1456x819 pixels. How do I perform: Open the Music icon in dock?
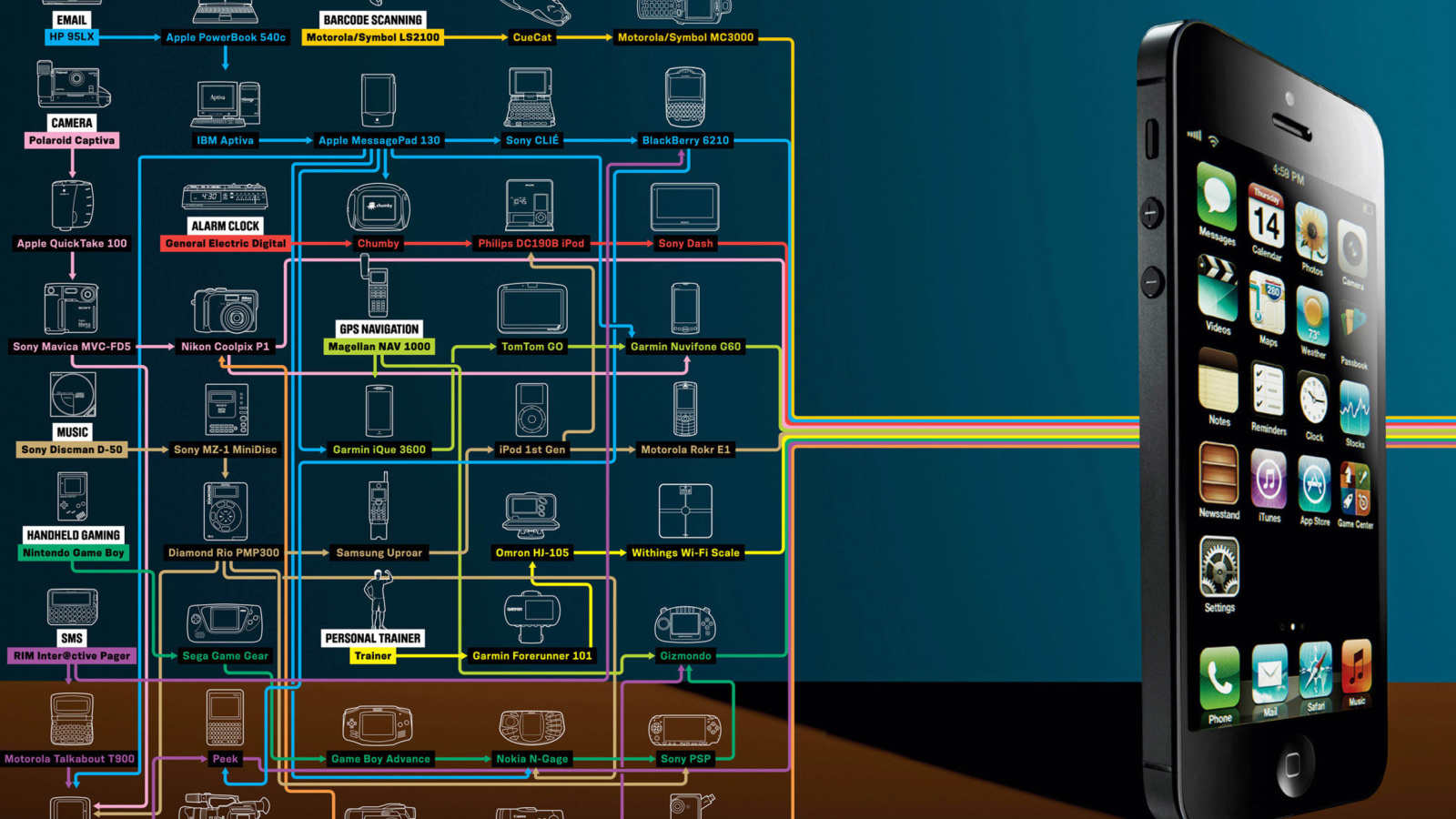click(1356, 667)
